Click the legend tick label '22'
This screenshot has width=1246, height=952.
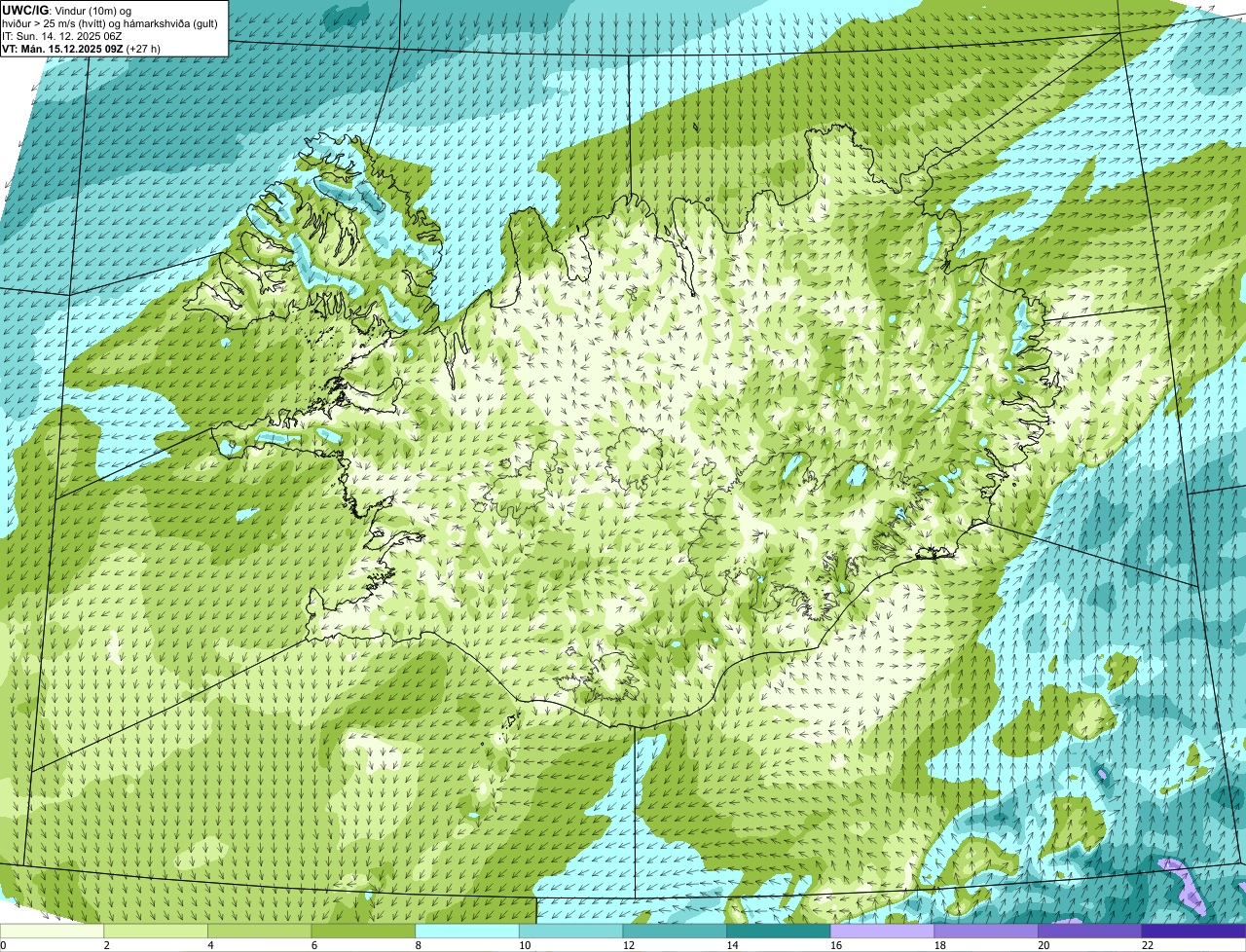click(1147, 945)
